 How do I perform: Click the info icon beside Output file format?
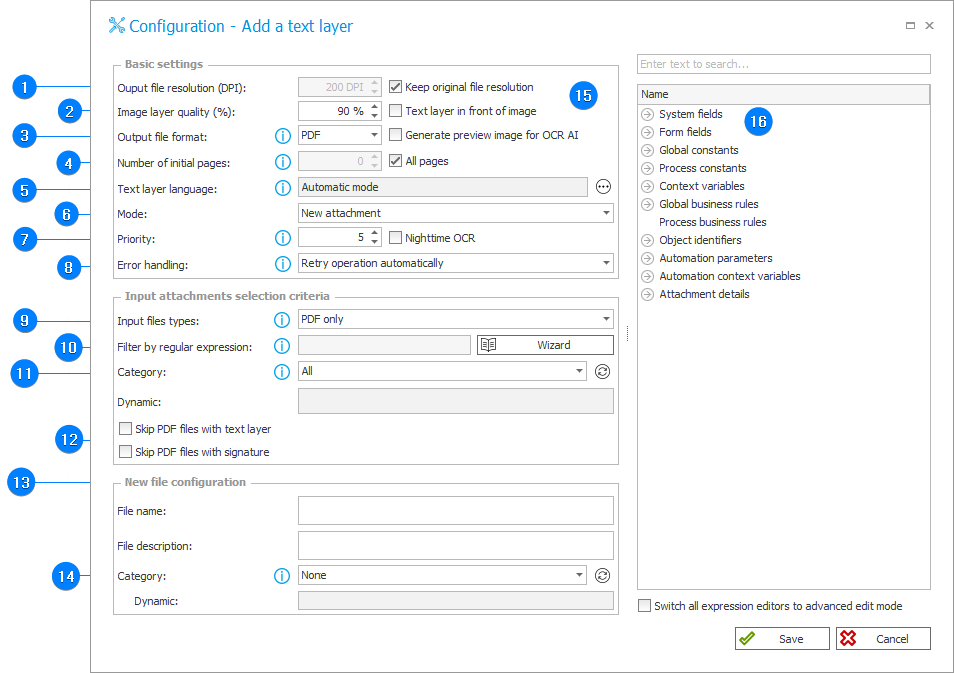(281, 137)
